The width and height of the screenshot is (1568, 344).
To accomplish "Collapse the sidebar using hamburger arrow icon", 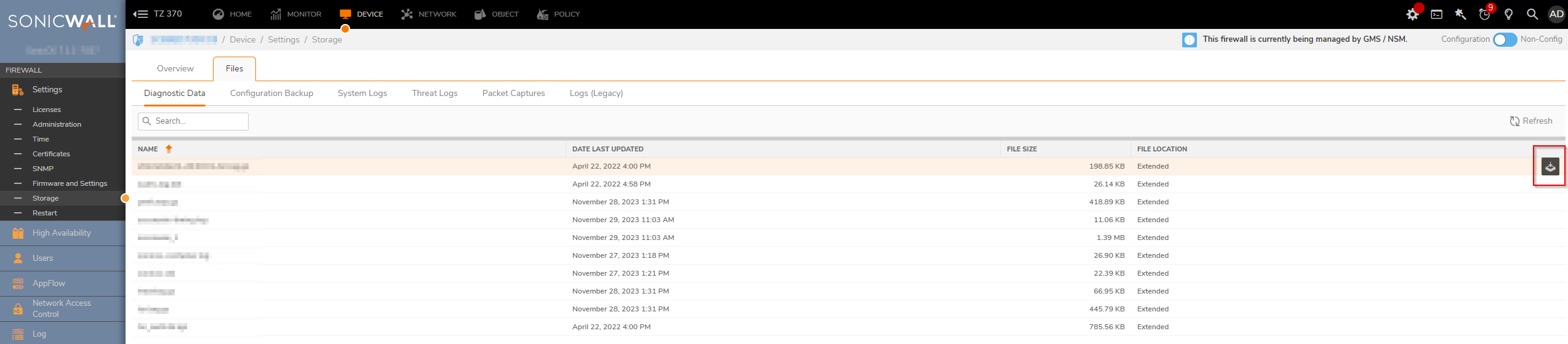I will [x=140, y=14].
